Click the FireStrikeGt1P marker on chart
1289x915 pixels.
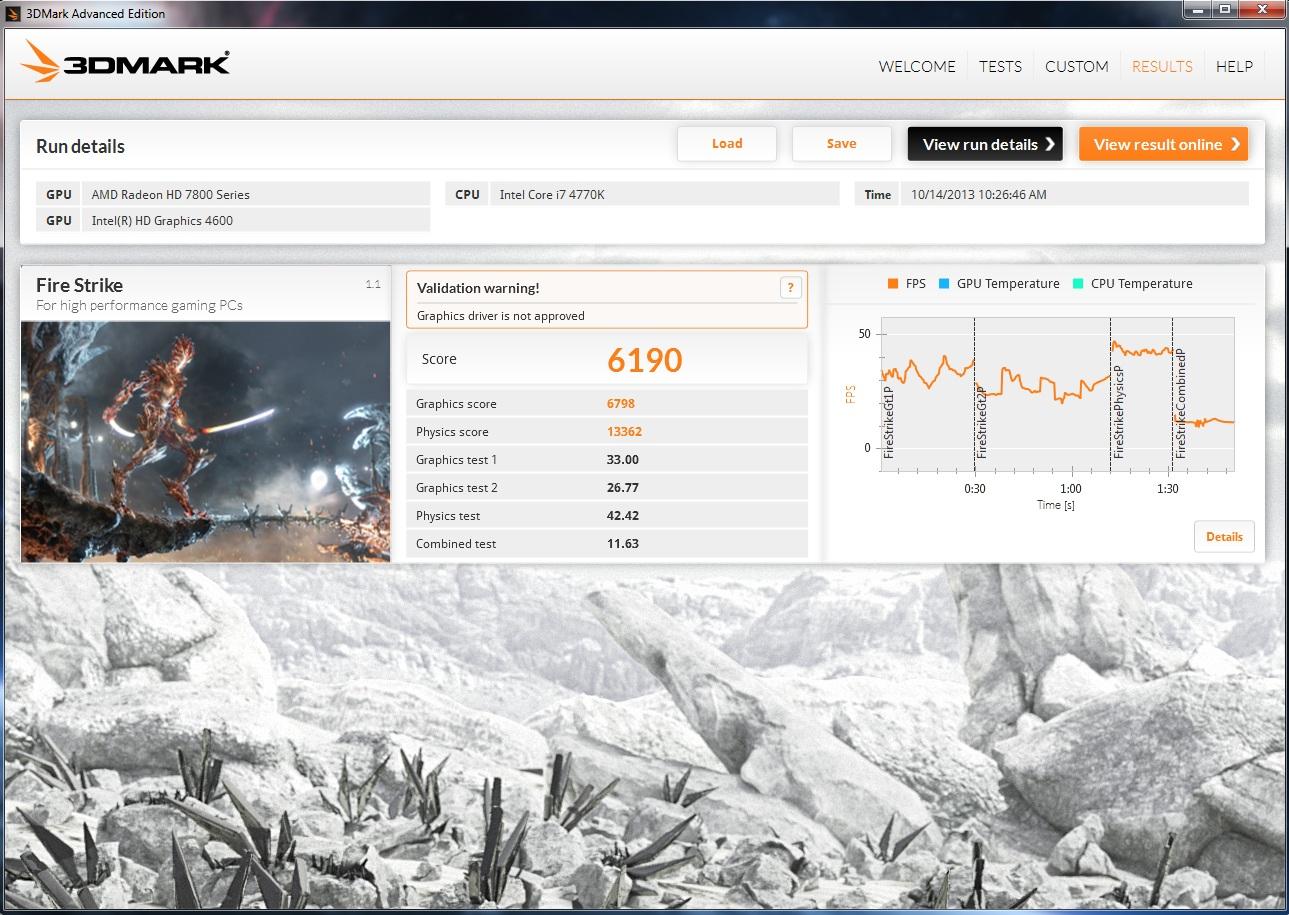[889, 422]
